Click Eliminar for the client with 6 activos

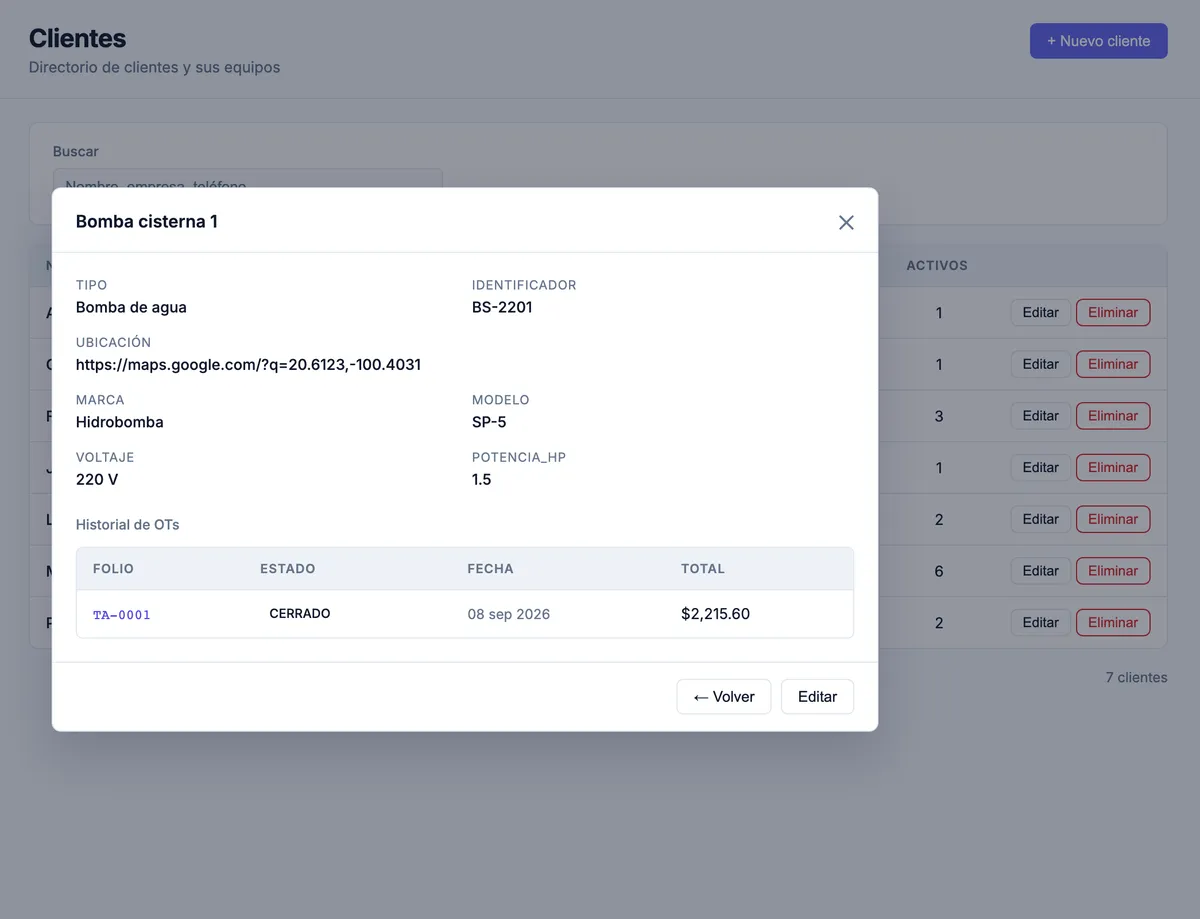[1113, 571]
